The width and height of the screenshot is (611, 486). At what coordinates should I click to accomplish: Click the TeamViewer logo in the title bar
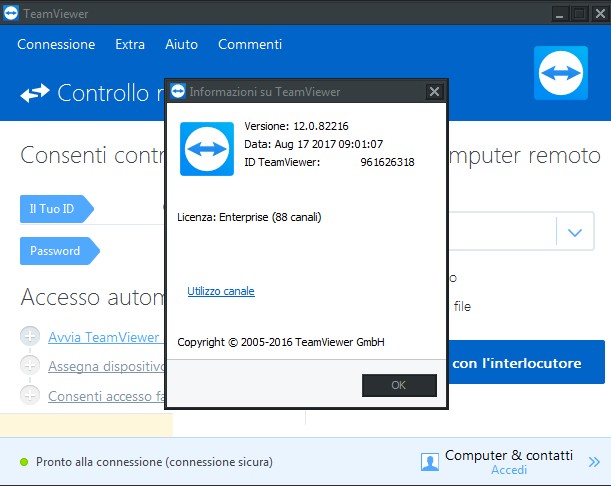11,13
